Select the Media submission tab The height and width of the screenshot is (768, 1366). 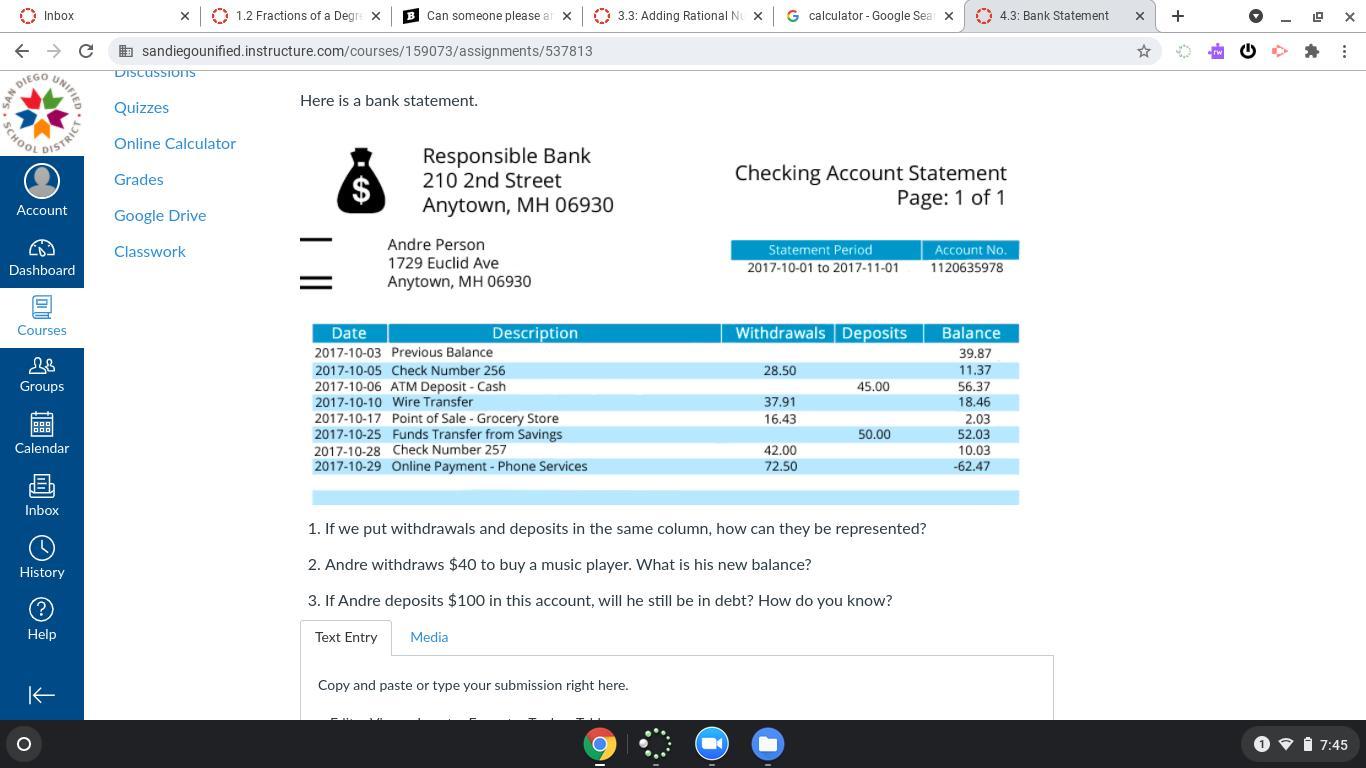pos(429,638)
